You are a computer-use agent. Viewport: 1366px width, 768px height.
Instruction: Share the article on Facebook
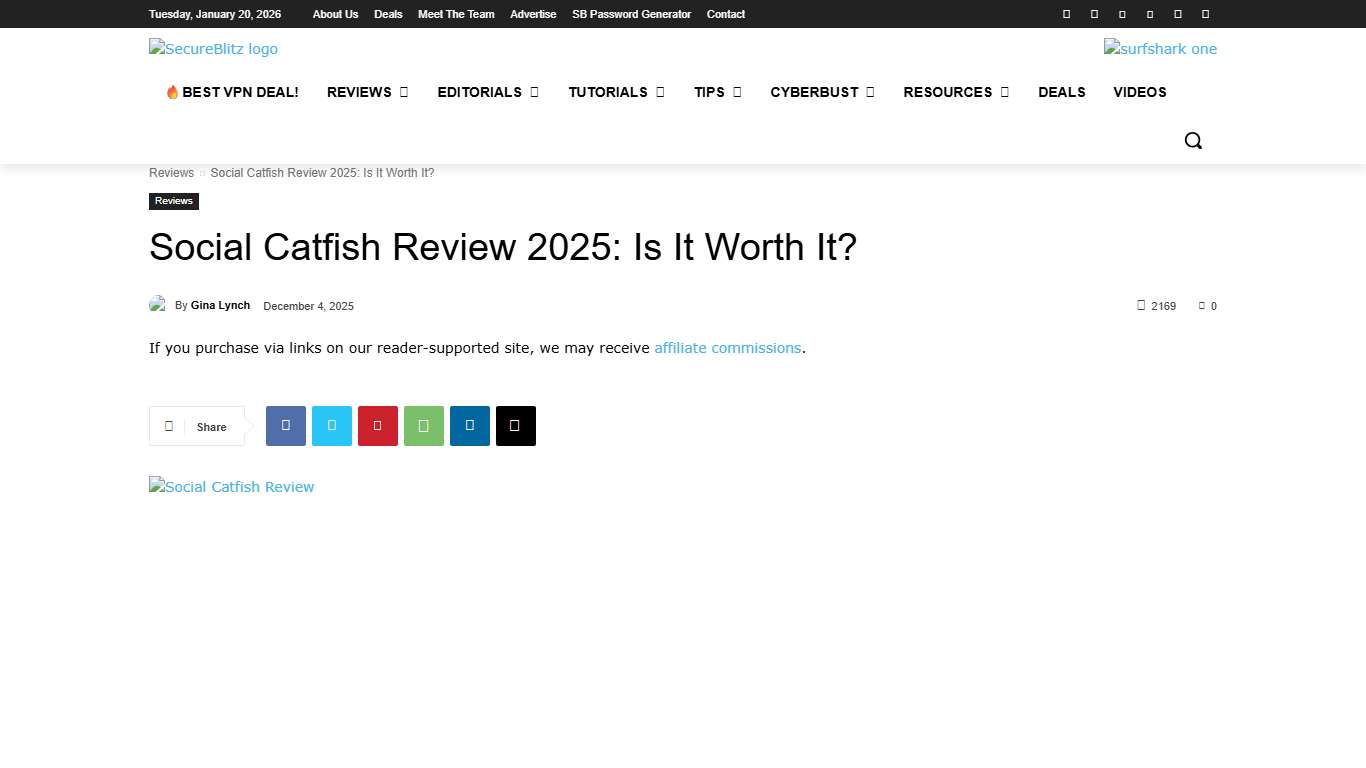point(285,426)
